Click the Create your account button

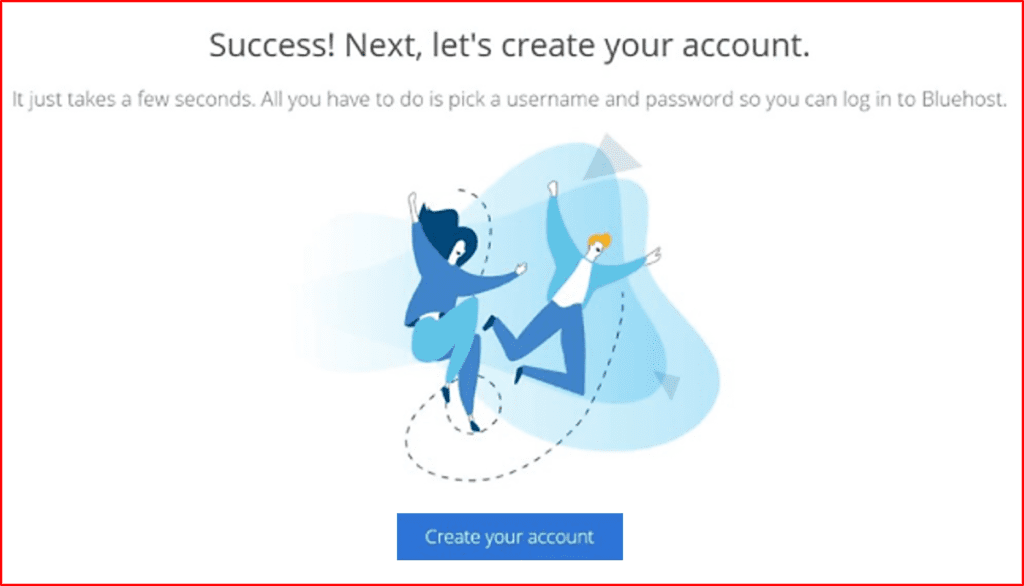coord(509,536)
